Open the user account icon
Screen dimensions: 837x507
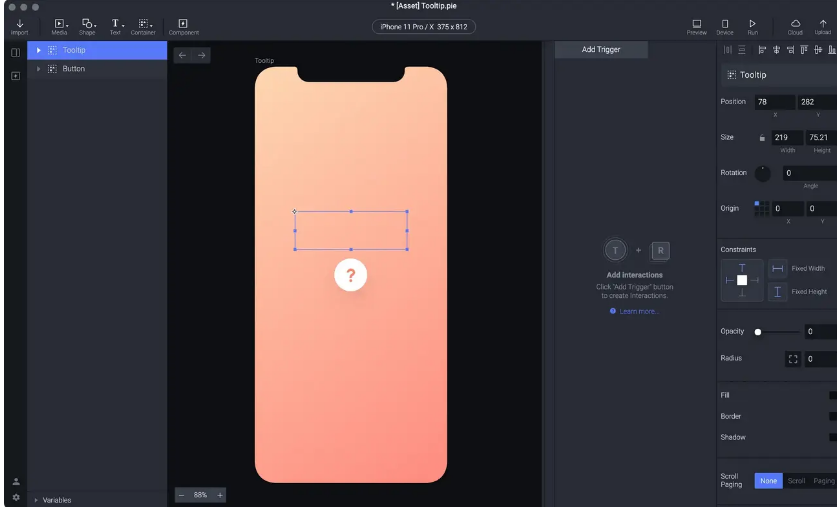point(16,481)
